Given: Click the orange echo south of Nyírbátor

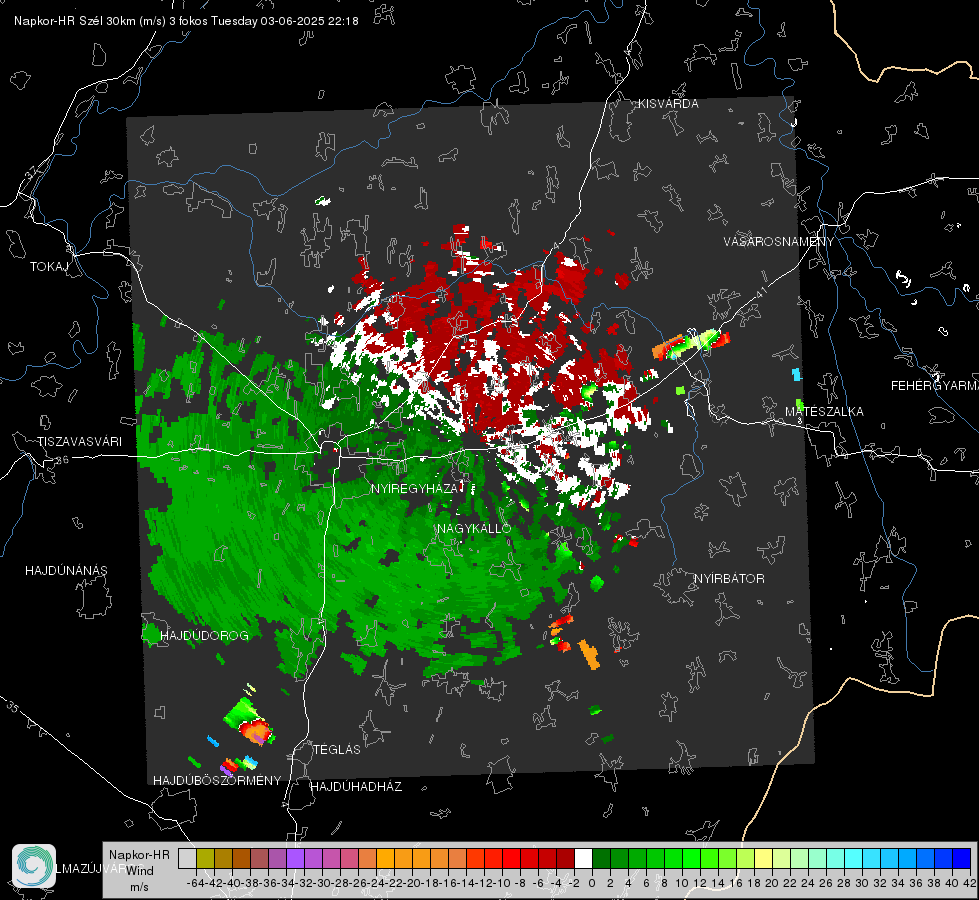Looking at the screenshot, I should tap(589, 655).
